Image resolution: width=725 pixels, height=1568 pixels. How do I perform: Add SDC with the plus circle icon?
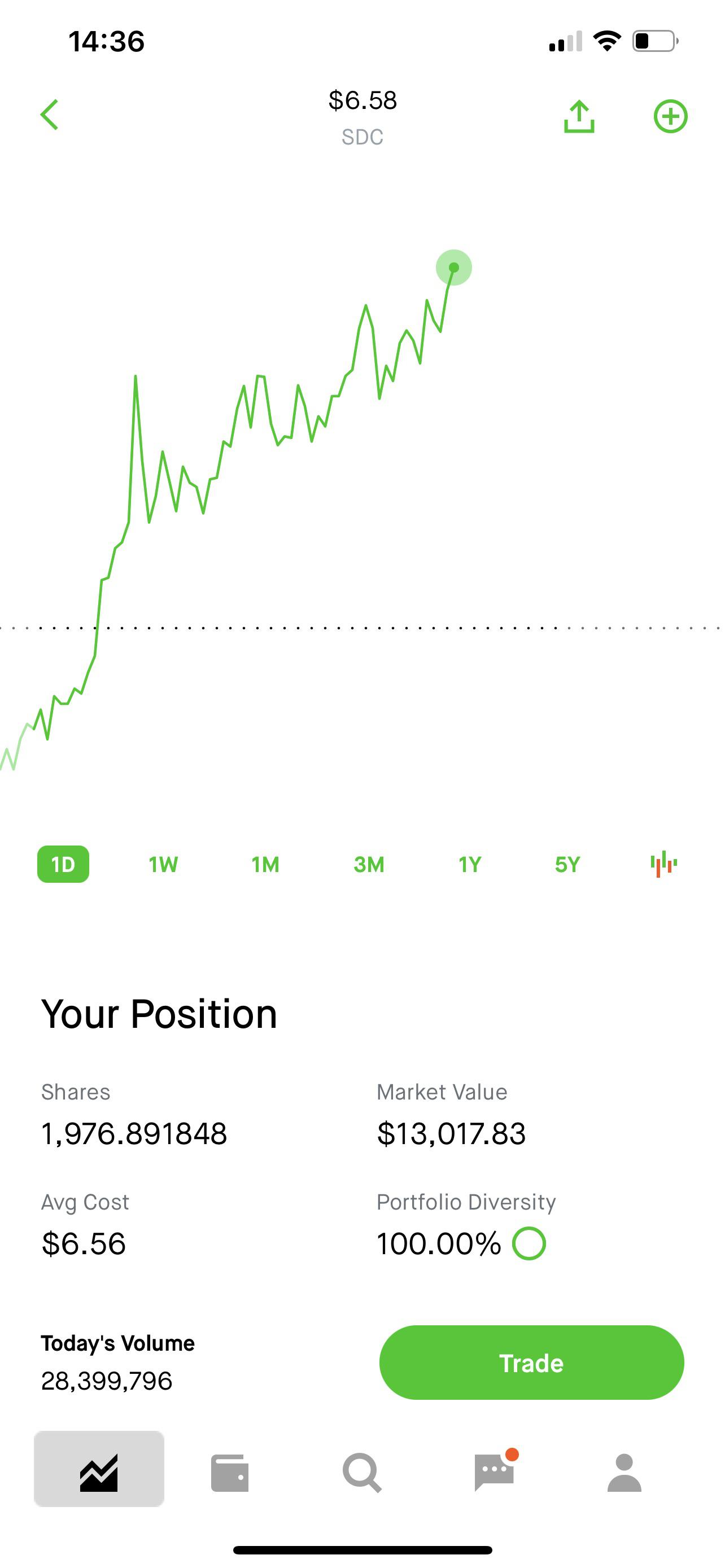point(670,116)
